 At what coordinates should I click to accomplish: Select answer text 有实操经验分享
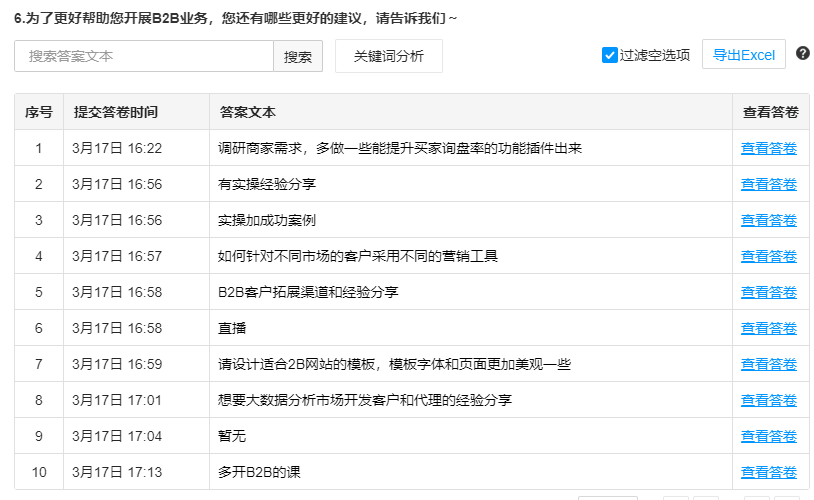[x=267, y=184]
